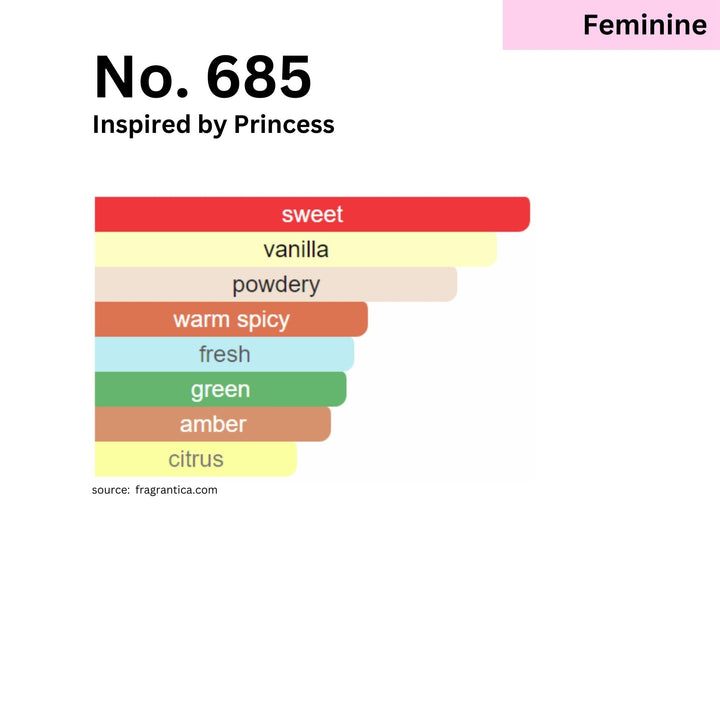The width and height of the screenshot is (720, 720).
Task: Click the source: caption text
Action: pos(111,490)
